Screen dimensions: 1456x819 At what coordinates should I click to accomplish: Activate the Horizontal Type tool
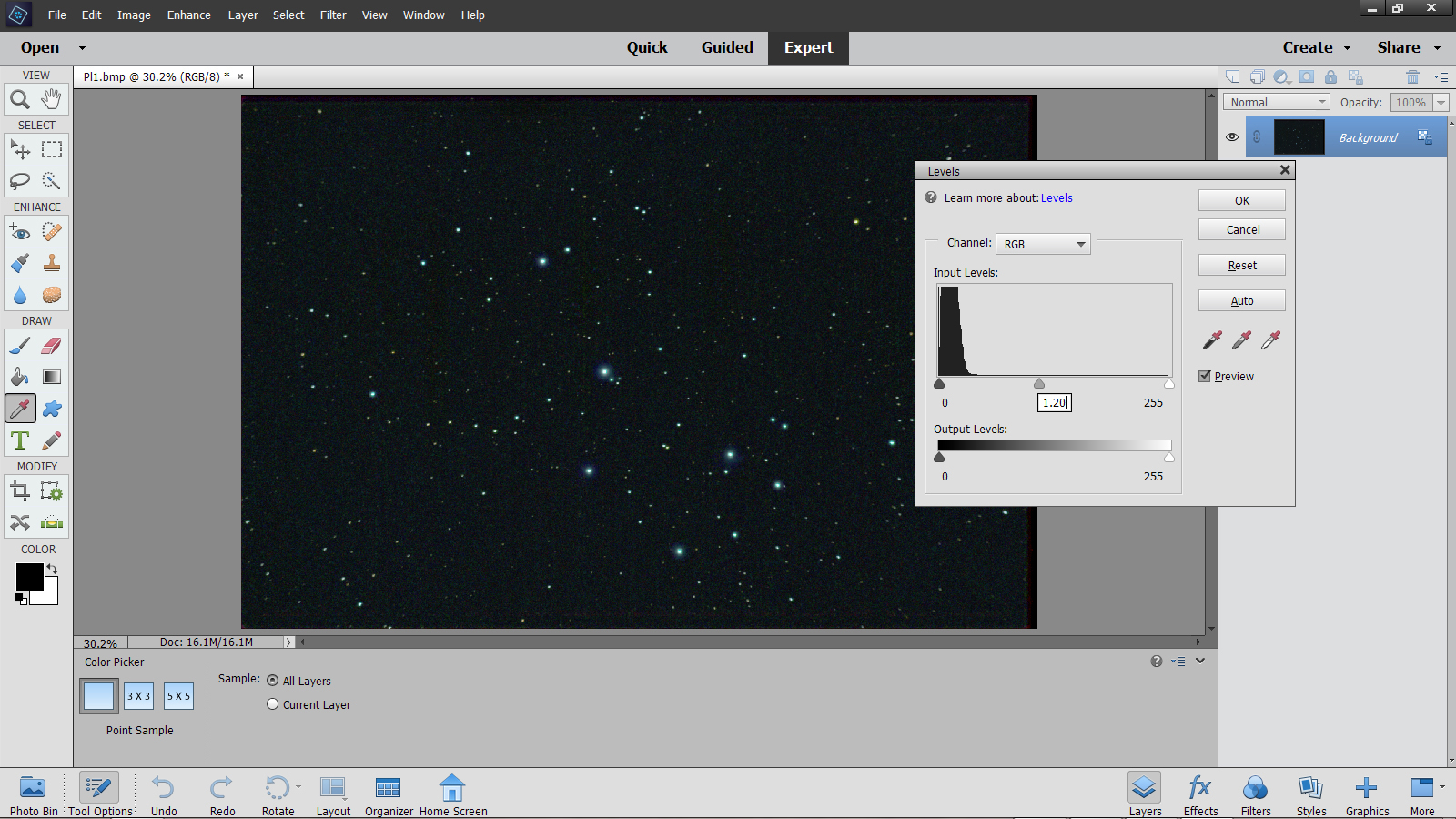[20, 441]
